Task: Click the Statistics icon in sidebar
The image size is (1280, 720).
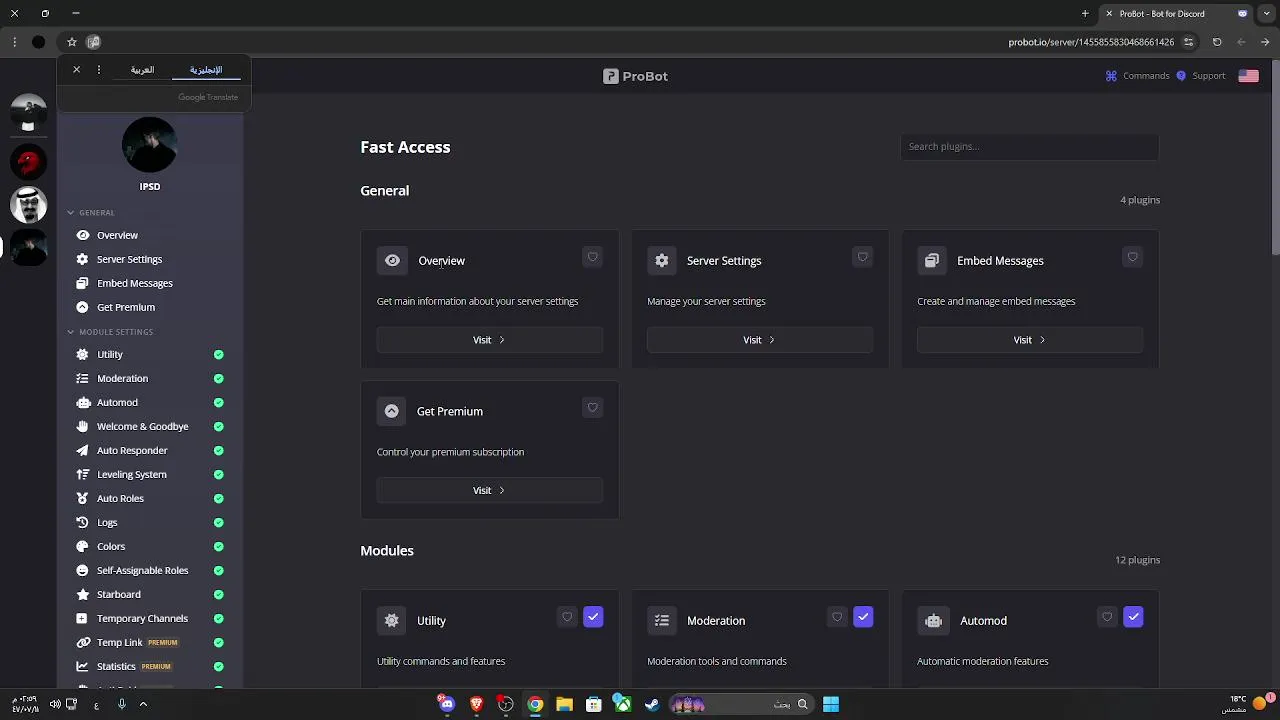Action: coord(83,666)
